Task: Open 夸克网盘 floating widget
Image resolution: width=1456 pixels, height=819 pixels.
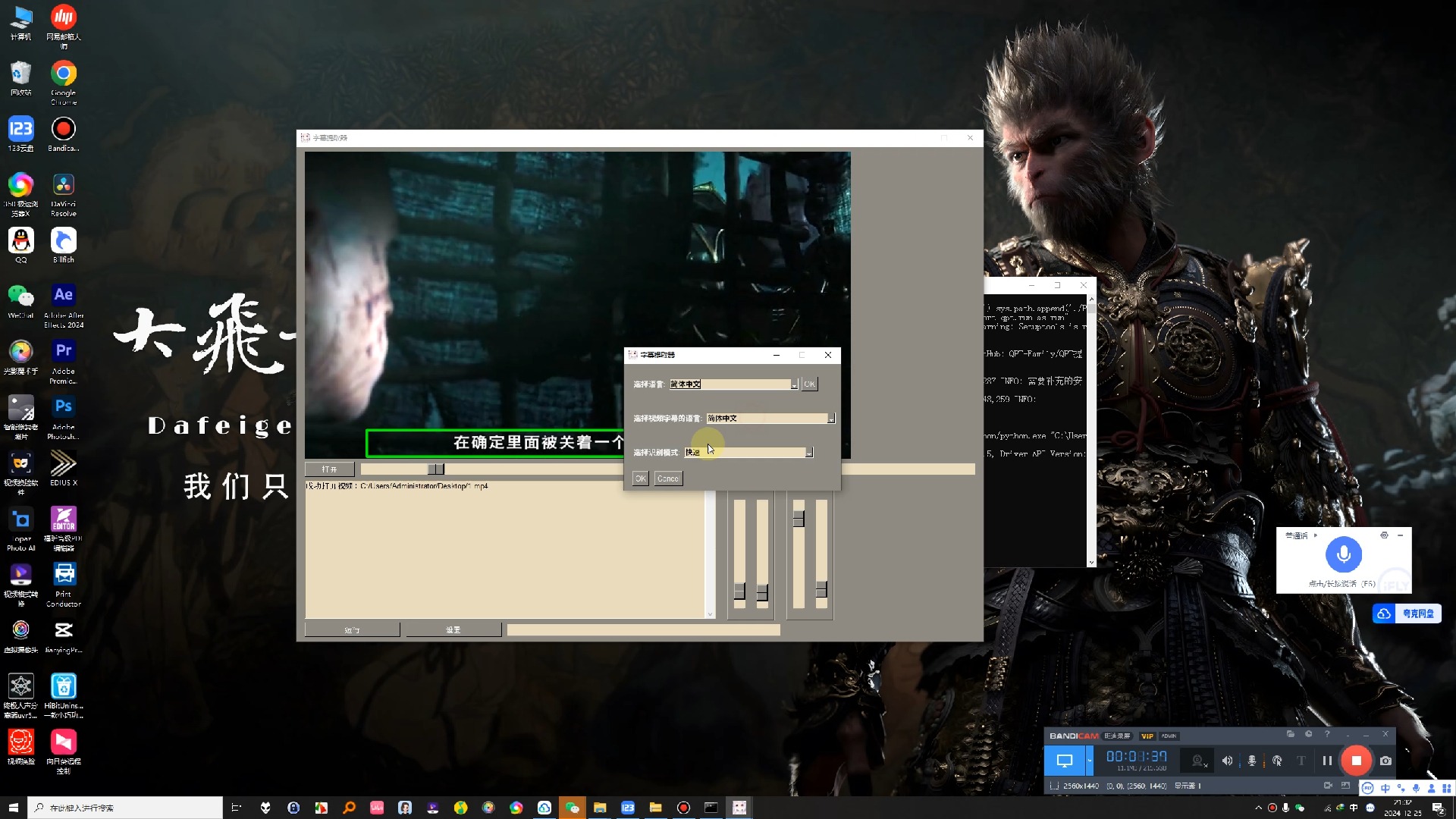Action: pos(1407,613)
